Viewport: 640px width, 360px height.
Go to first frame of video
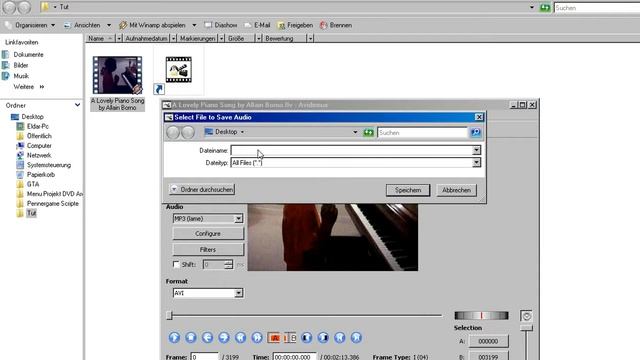(340, 338)
